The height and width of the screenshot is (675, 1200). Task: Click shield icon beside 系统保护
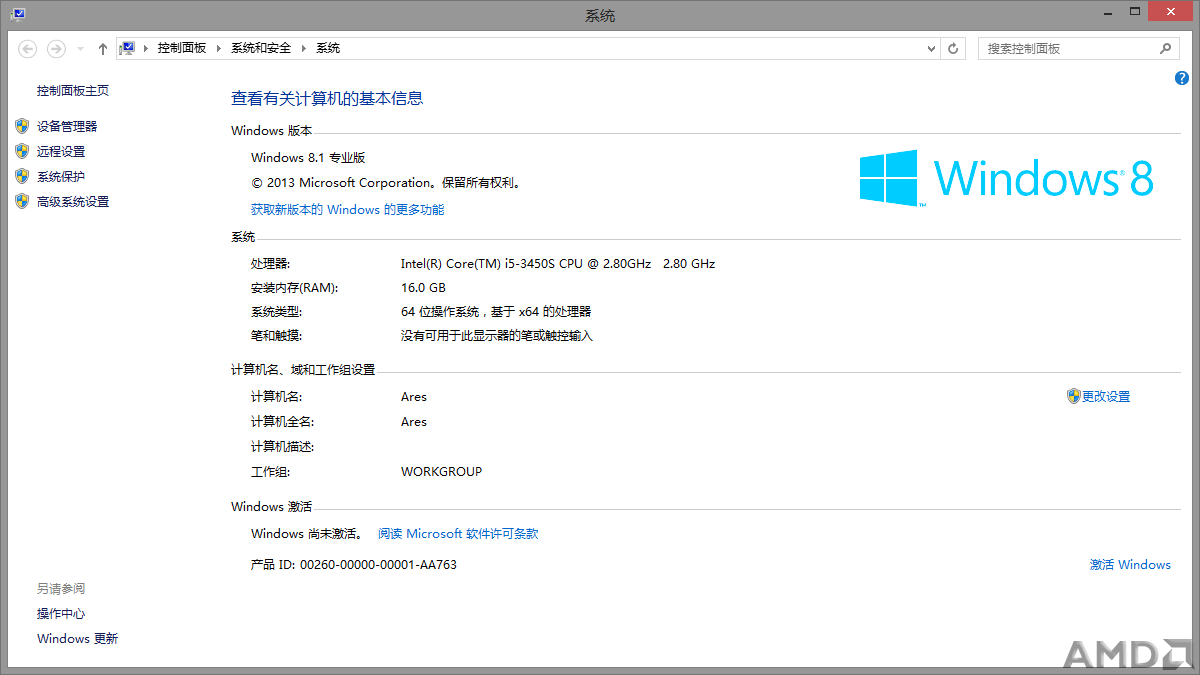coord(22,176)
